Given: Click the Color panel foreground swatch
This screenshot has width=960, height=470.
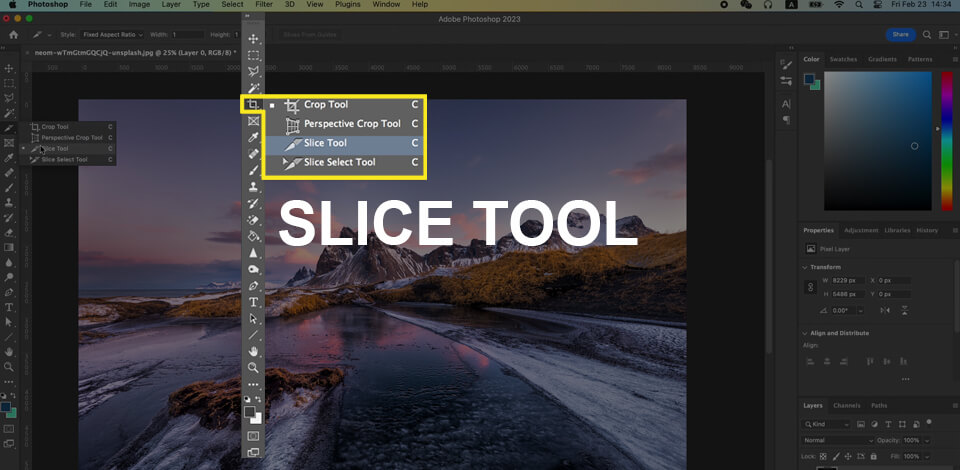Looking at the screenshot, I should click(x=809, y=78).
